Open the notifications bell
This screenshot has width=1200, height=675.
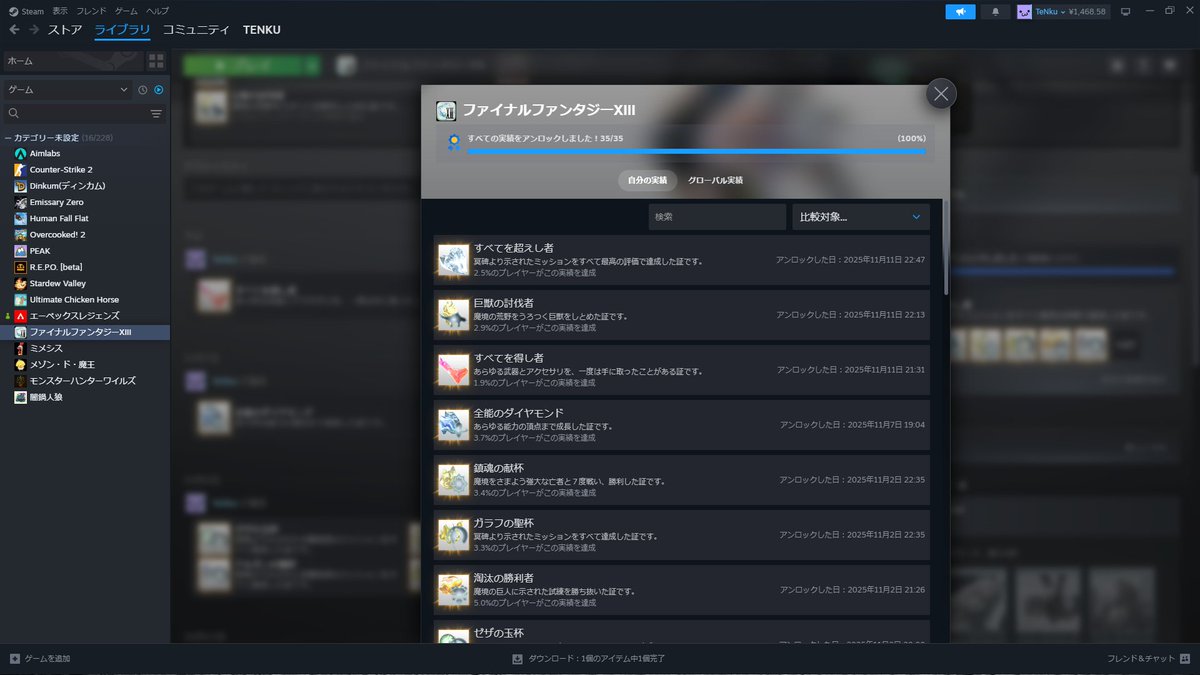click(x=995, y=11)
